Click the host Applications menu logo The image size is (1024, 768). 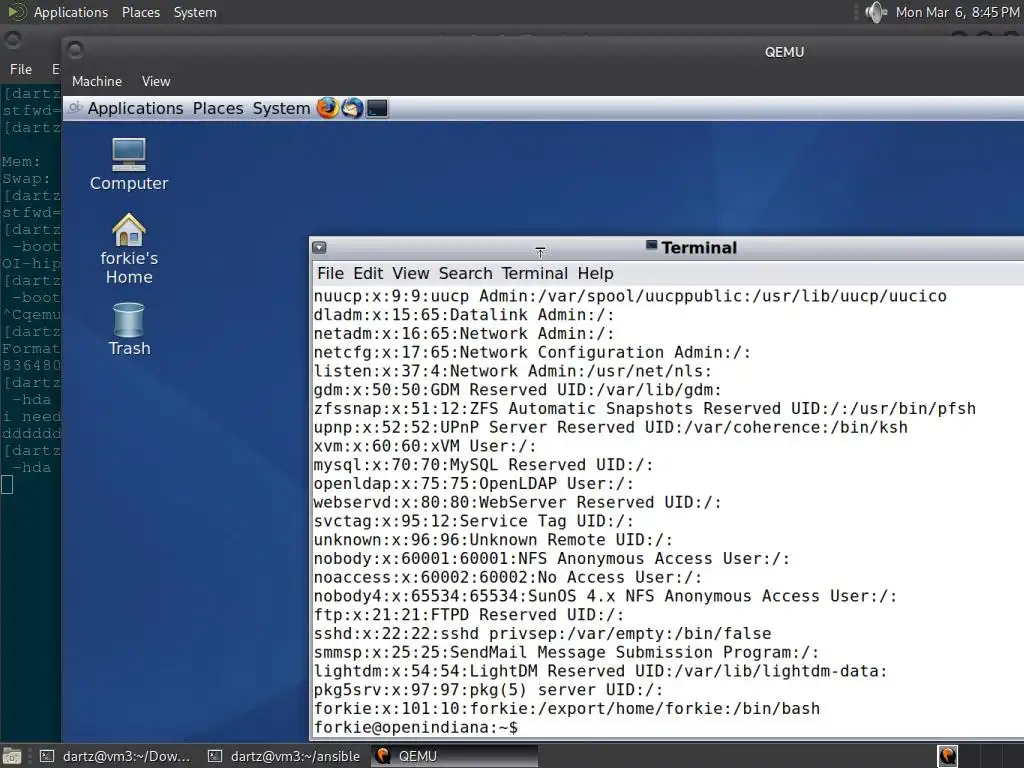[16, 12]
